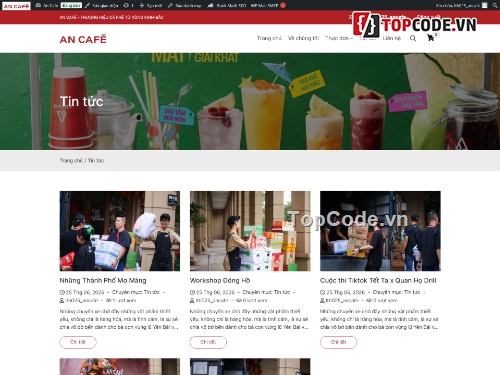Open the search icon in the site header
The width and height of the screenshot is (500, 375).
point(413,38)
